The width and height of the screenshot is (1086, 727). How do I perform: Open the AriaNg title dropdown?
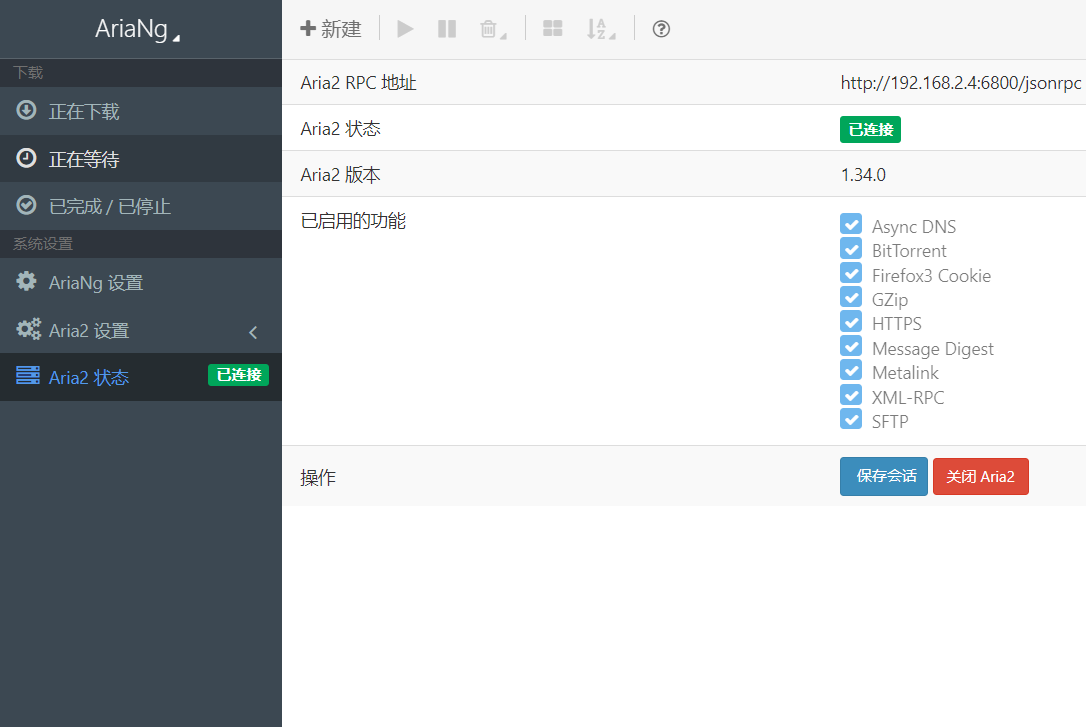coord(139,30)
